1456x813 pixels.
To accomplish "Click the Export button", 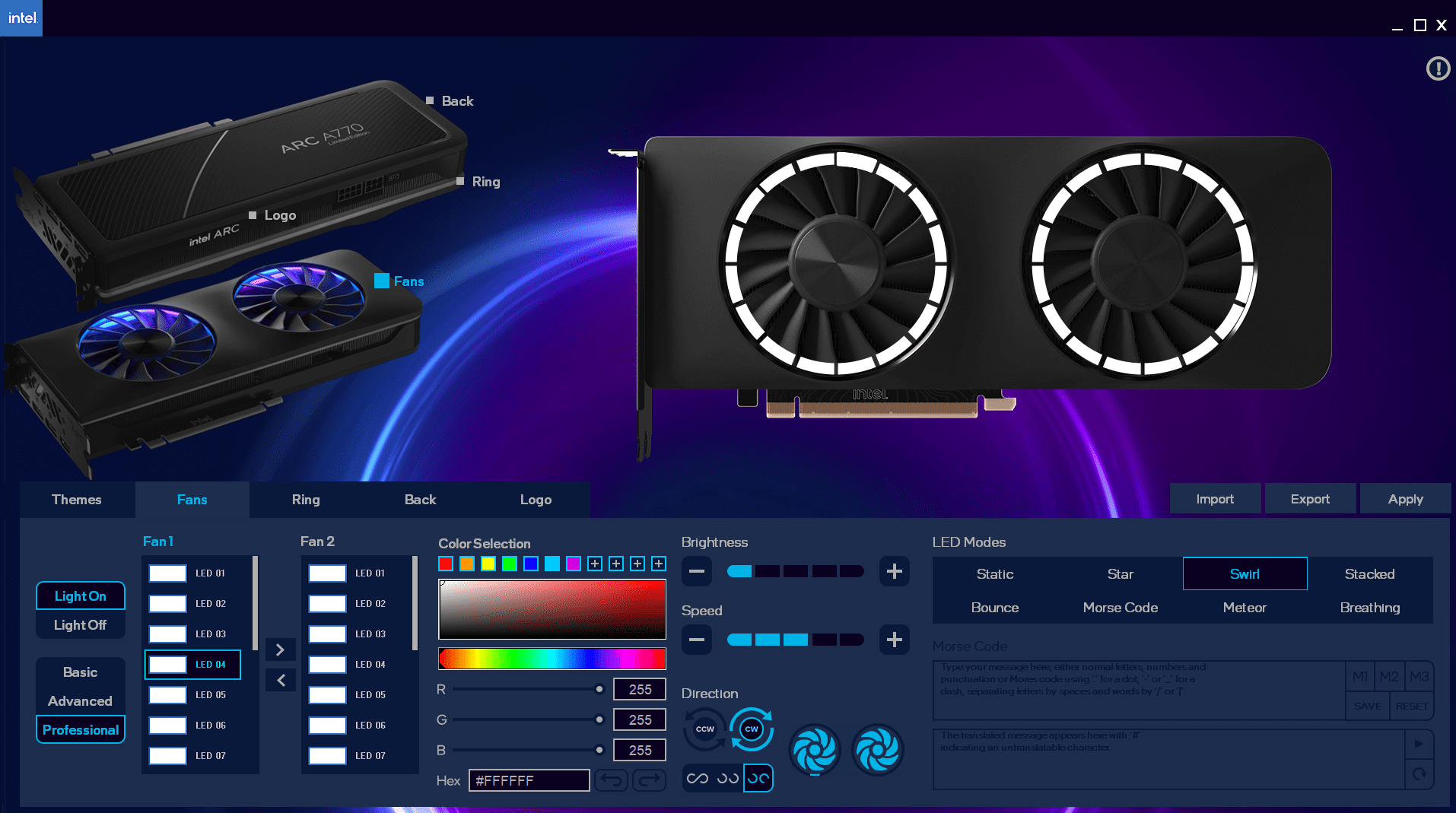I will point(1310,499).
